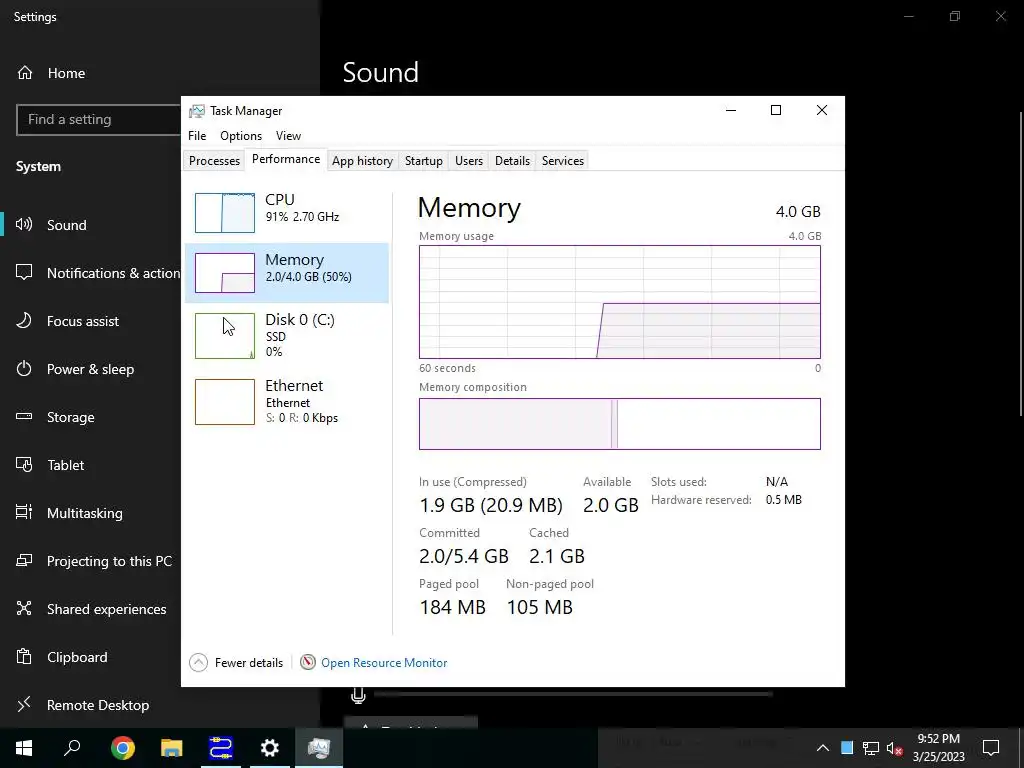The width and height of the screenshot is (1024, 768).
Task: Open the File menu in Task Manager
Action: [x=197, y=136]
